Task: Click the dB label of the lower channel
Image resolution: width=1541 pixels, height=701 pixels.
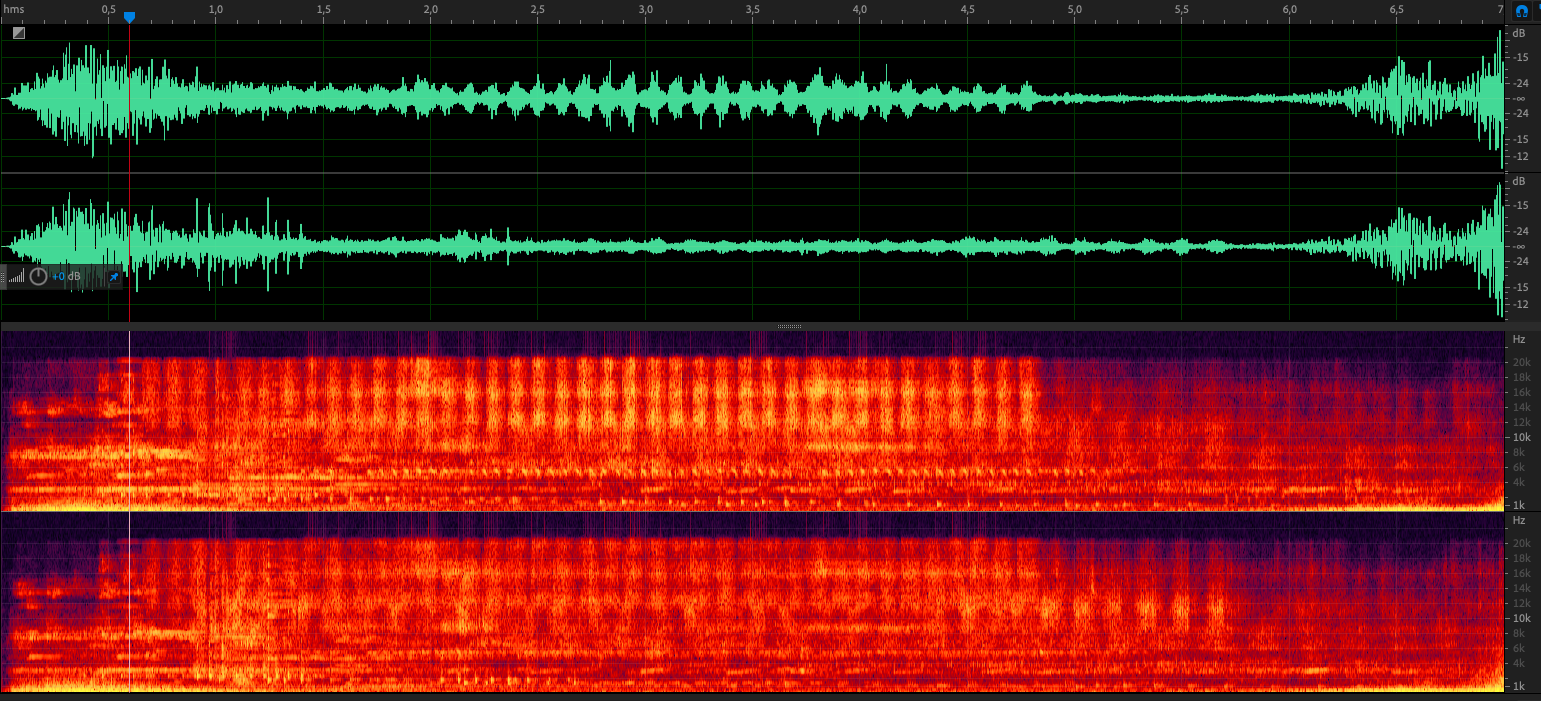Action: pos(1519,181)
